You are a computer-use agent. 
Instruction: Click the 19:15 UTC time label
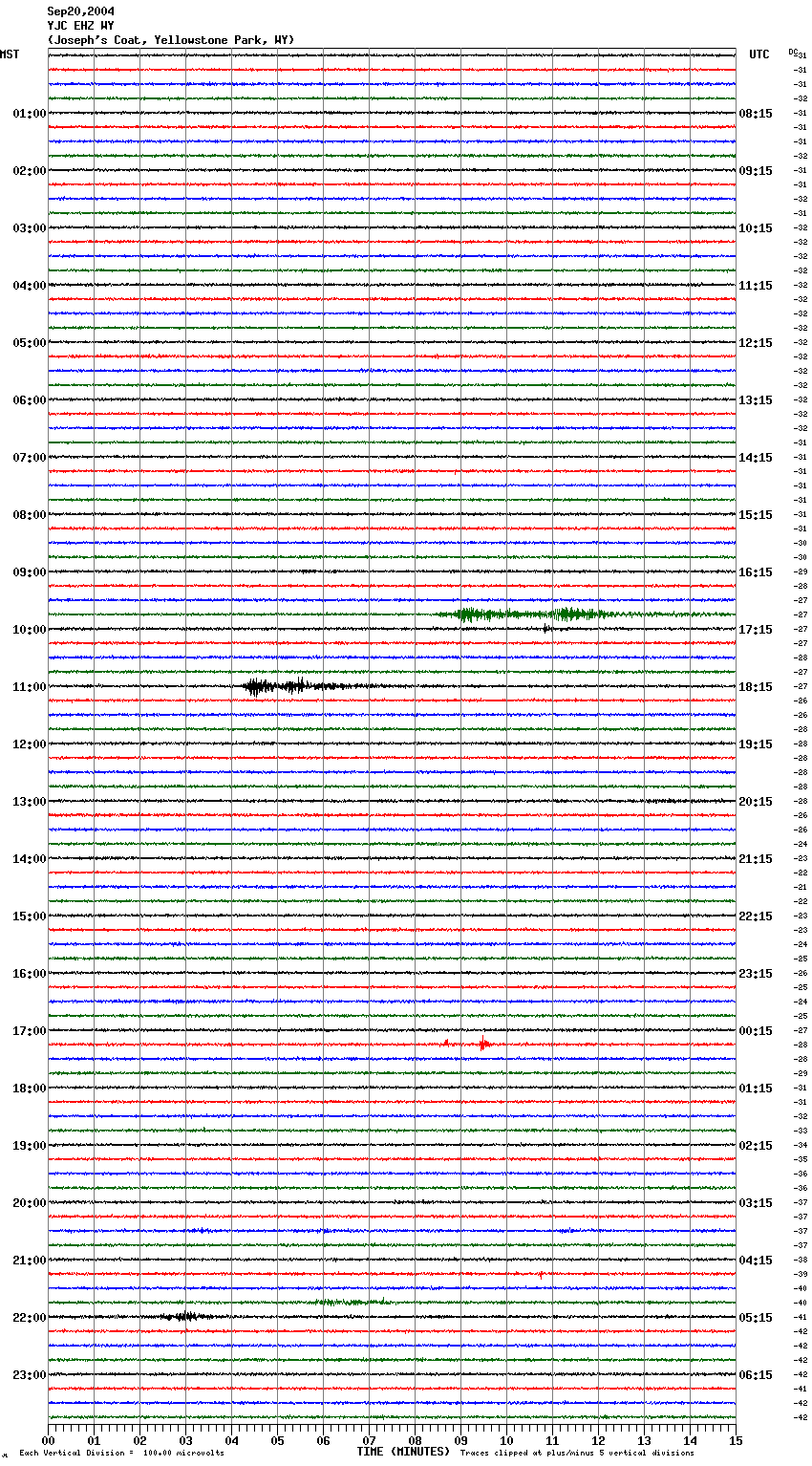tap(756, 744)
